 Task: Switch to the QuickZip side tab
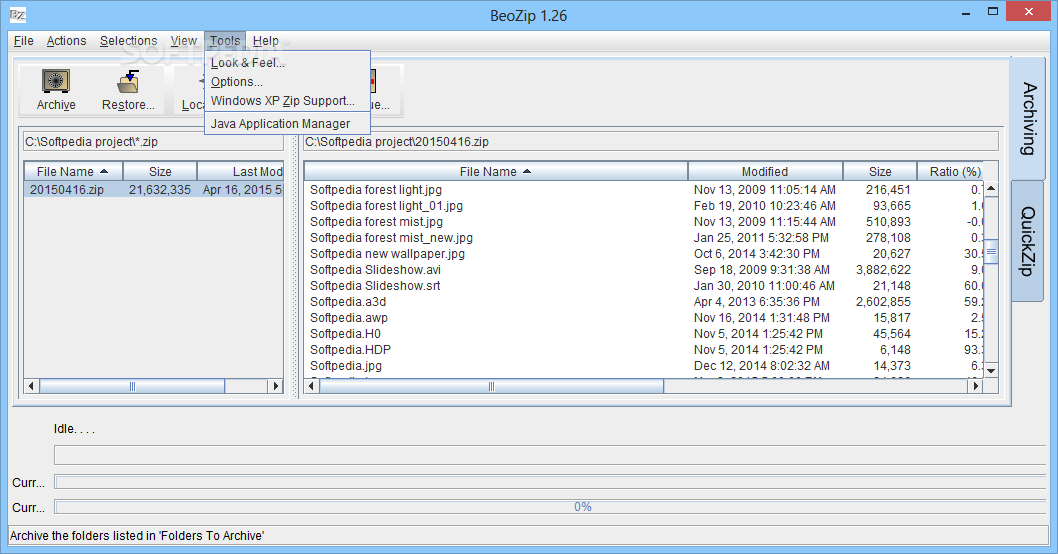(1028, 241)
